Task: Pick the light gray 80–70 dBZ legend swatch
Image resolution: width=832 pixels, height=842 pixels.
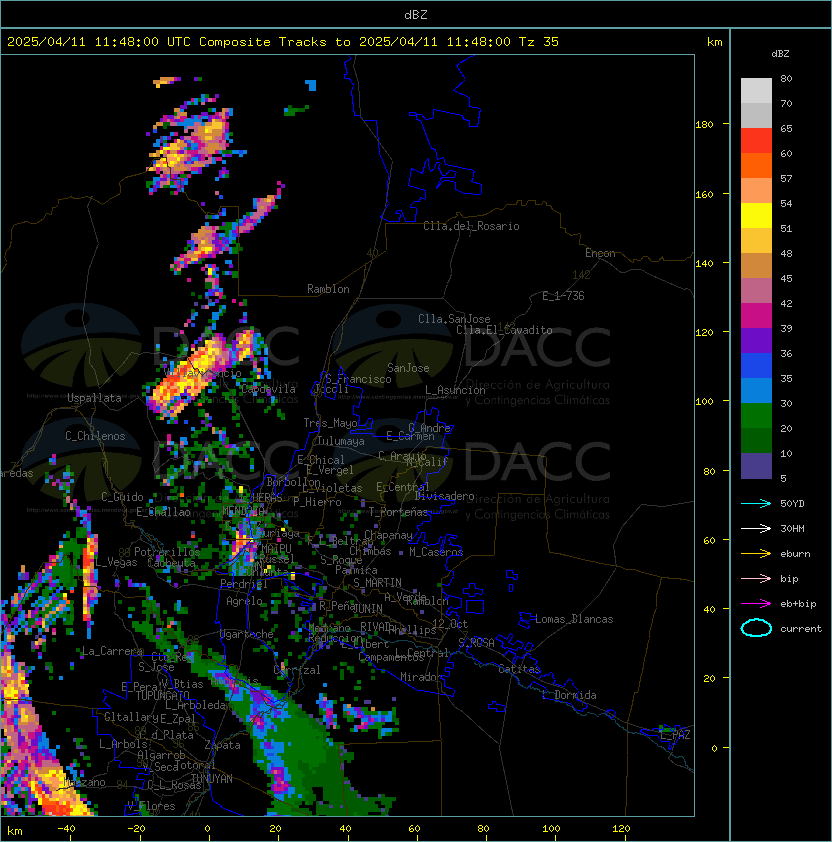Action: (756, 91)
